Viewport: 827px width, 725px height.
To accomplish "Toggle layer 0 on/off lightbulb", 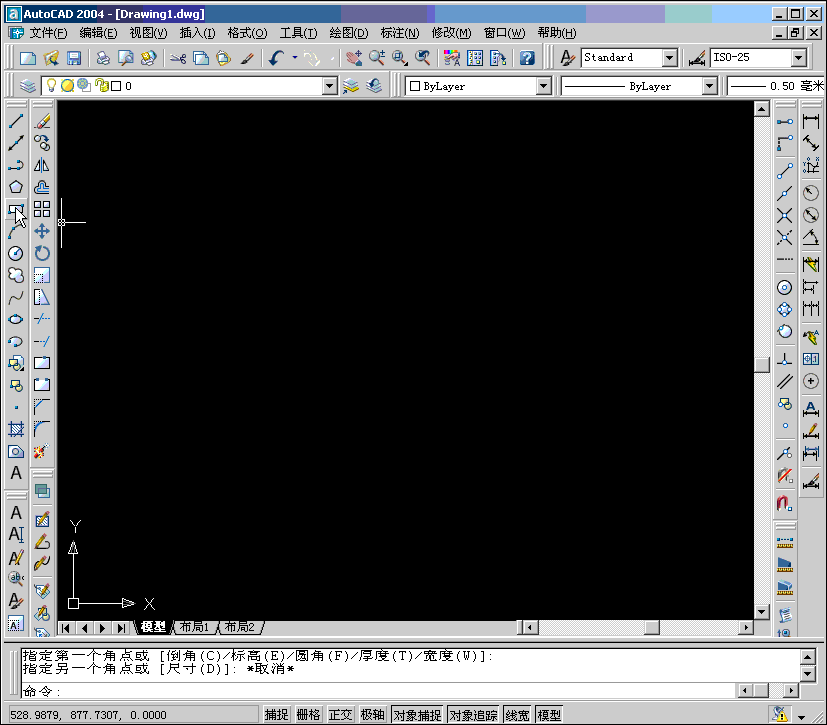I will (x=51, y=85).
